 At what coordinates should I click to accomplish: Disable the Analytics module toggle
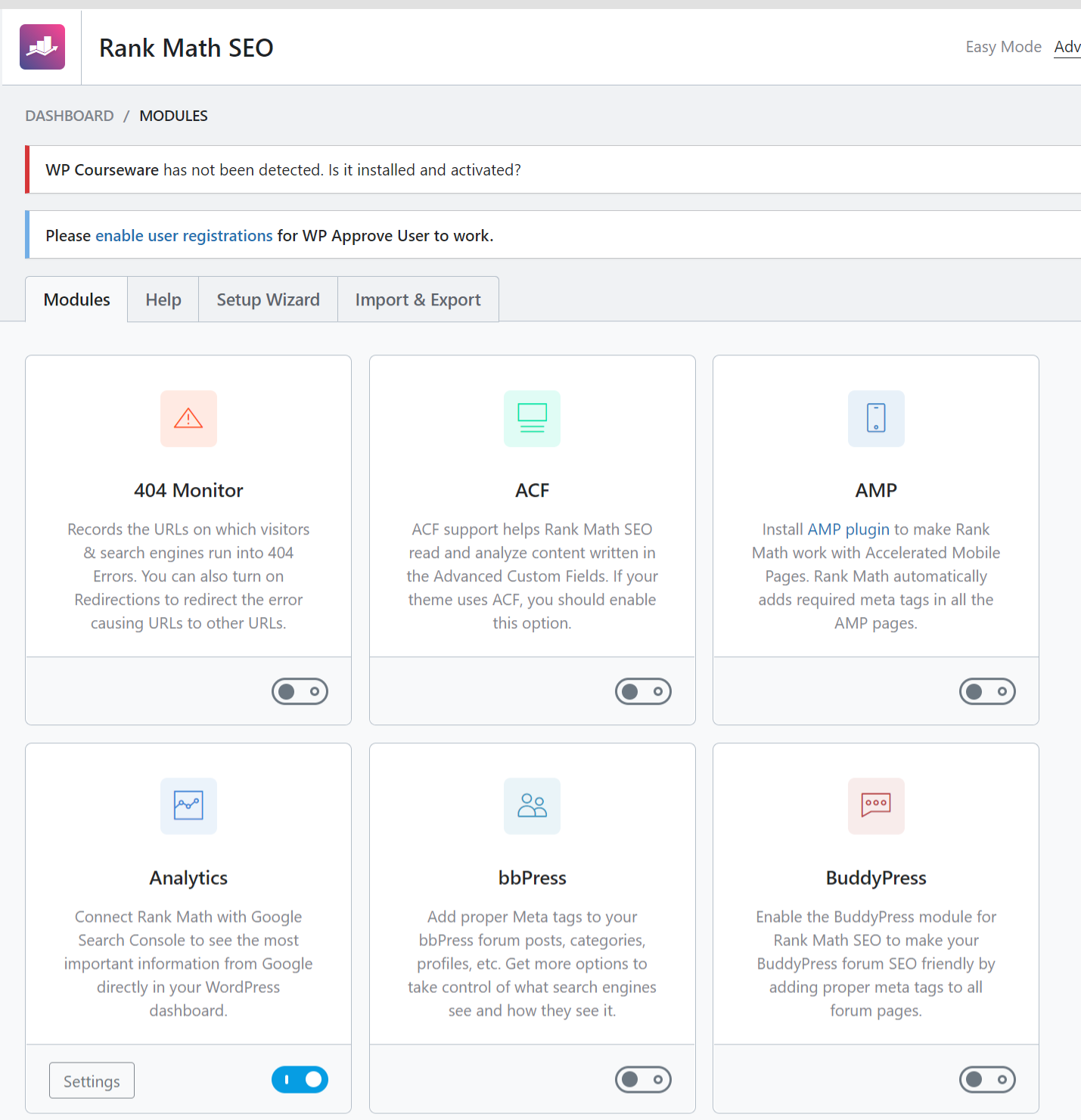point(300,1079)
